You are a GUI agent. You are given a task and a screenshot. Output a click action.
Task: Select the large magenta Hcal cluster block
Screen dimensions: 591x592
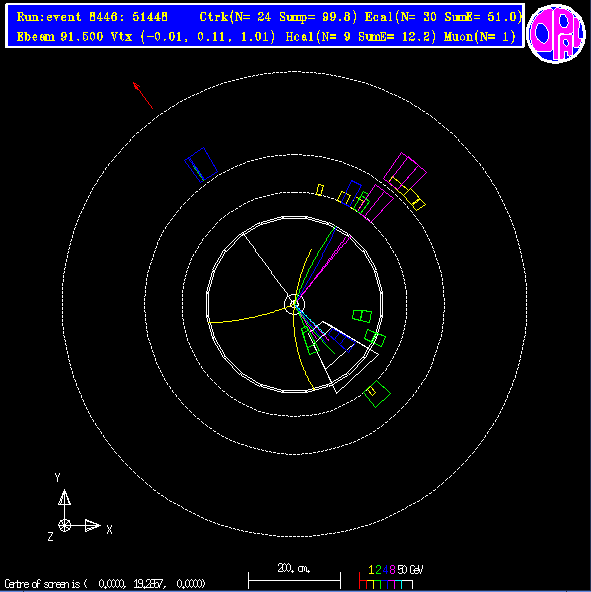405,173
